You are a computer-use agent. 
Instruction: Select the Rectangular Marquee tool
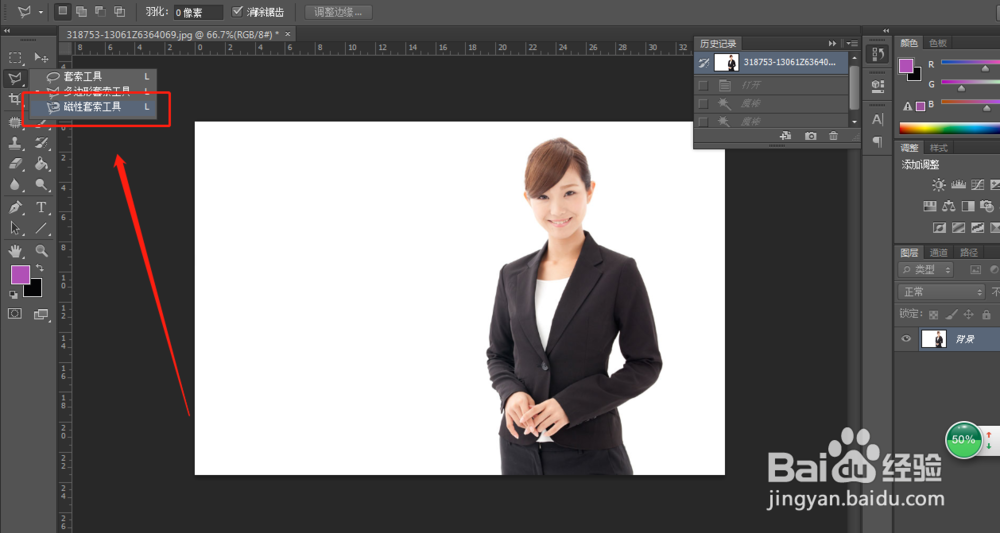click(x=15, y=58)
